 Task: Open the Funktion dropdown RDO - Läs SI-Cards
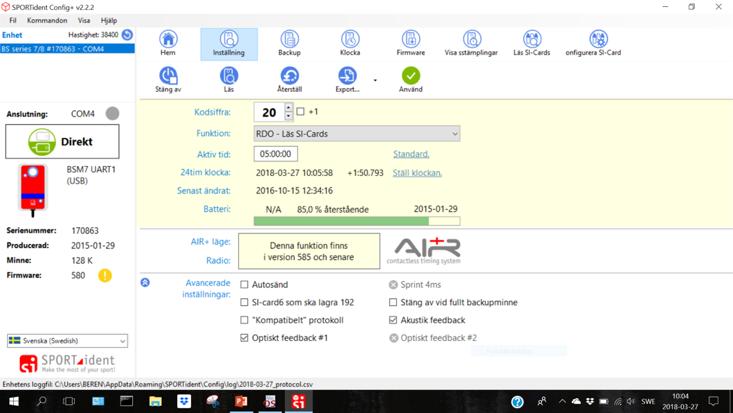tap(357, 134)
